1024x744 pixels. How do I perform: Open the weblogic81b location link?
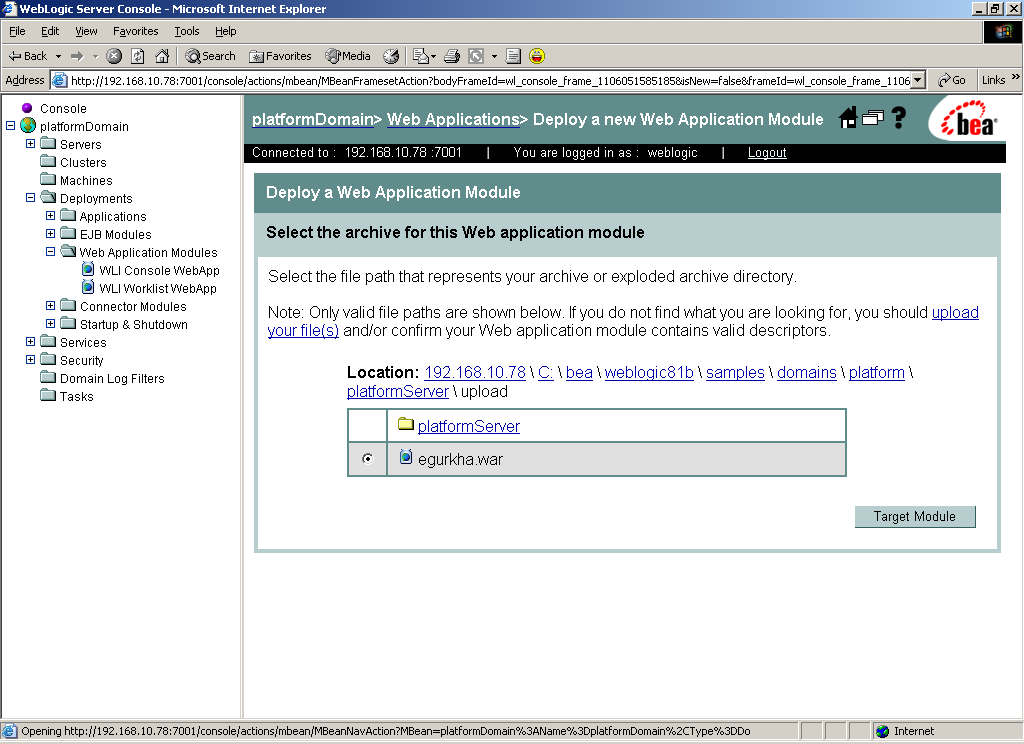[x=649, y=372]
